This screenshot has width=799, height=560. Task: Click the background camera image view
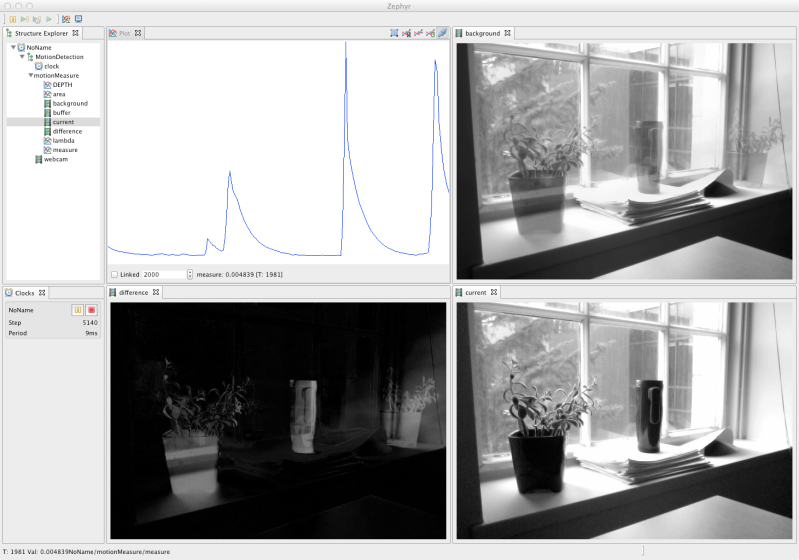(624, 161)
